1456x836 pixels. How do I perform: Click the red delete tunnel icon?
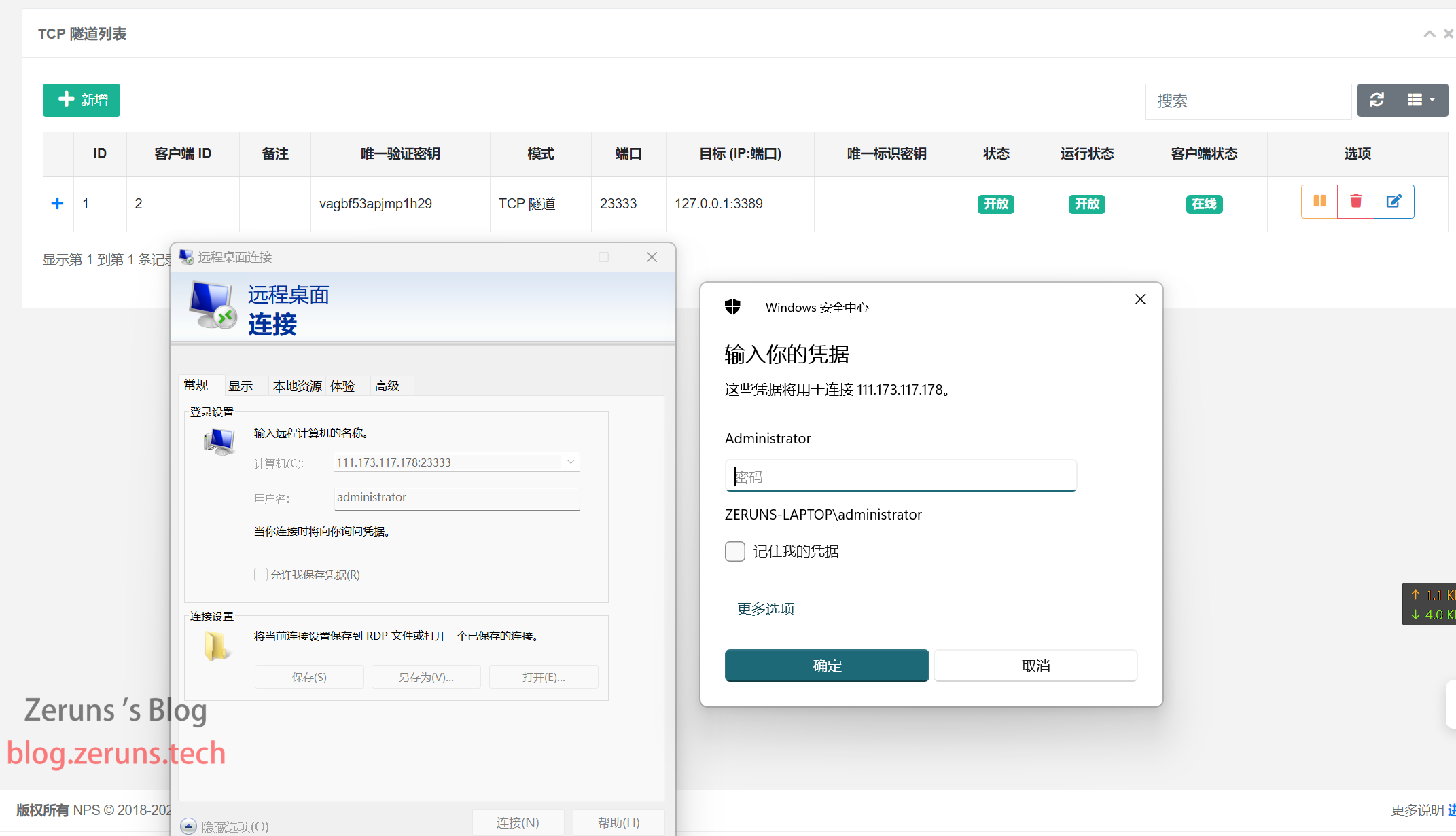click(1355, 202)
